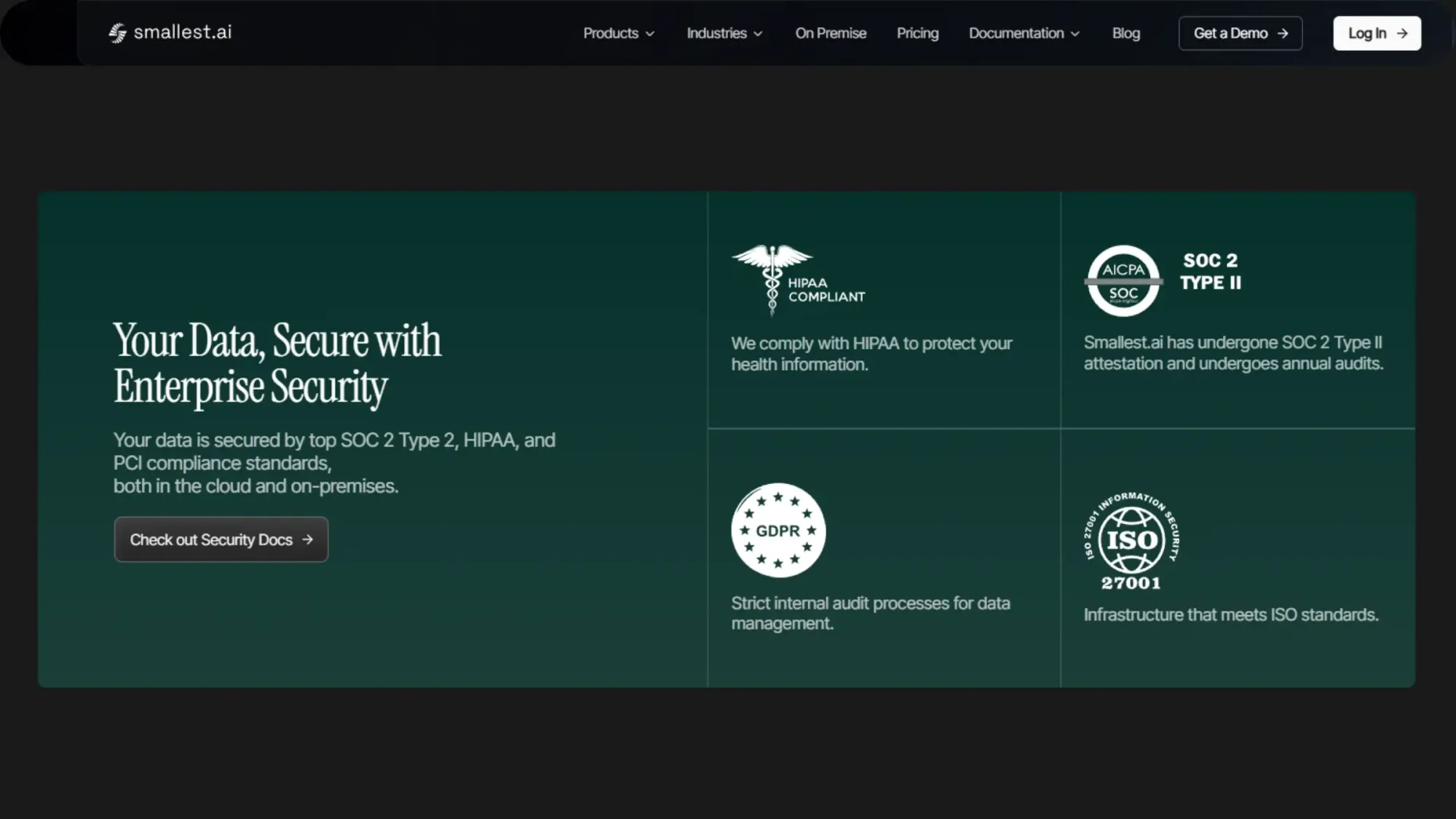1456x819 pixels.
Task: Click the smallest.ai logo in the header
Action: pyautogui.click(x=172, y=33)
